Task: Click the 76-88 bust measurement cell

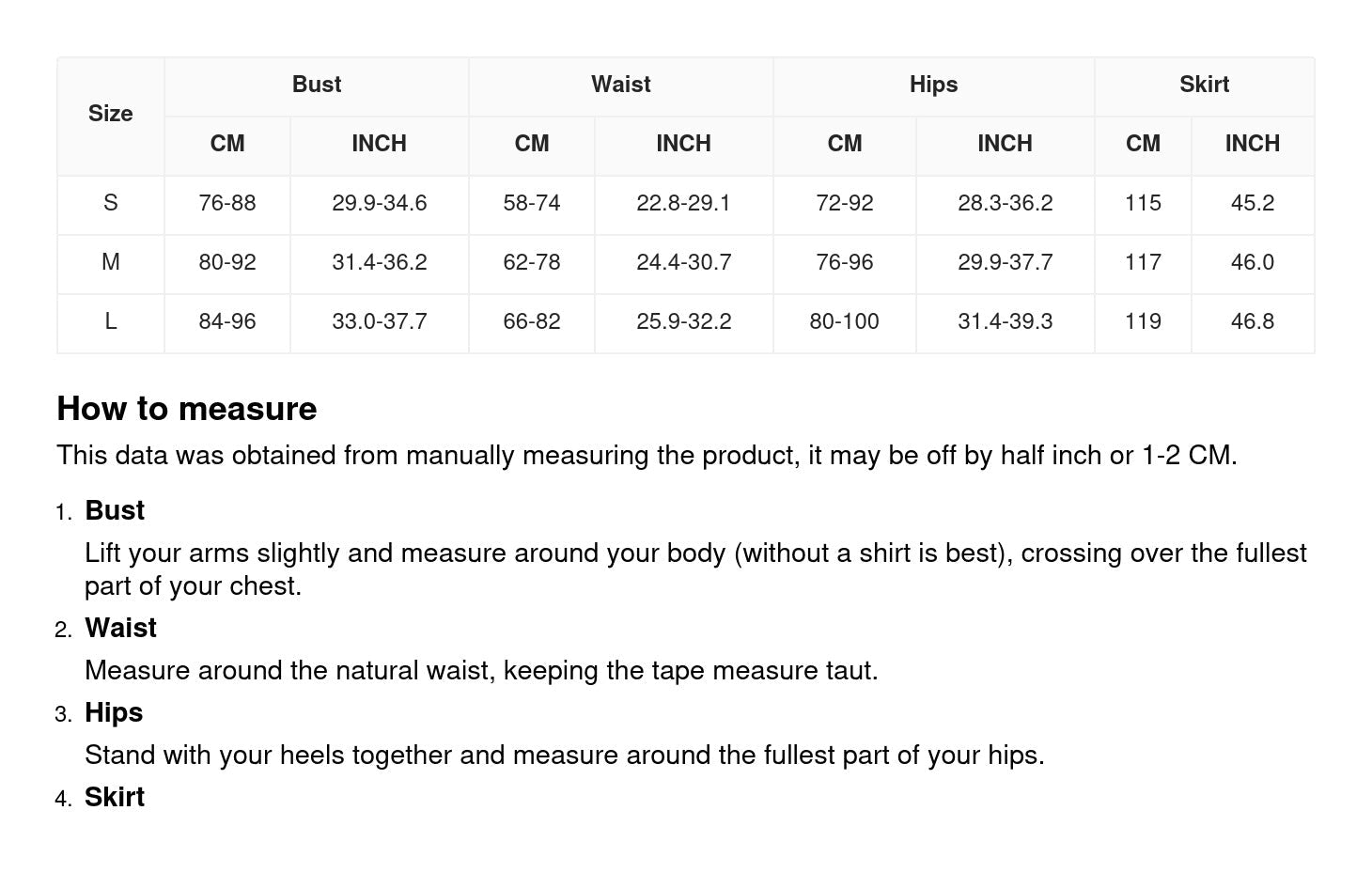Action: coord(227,203)
